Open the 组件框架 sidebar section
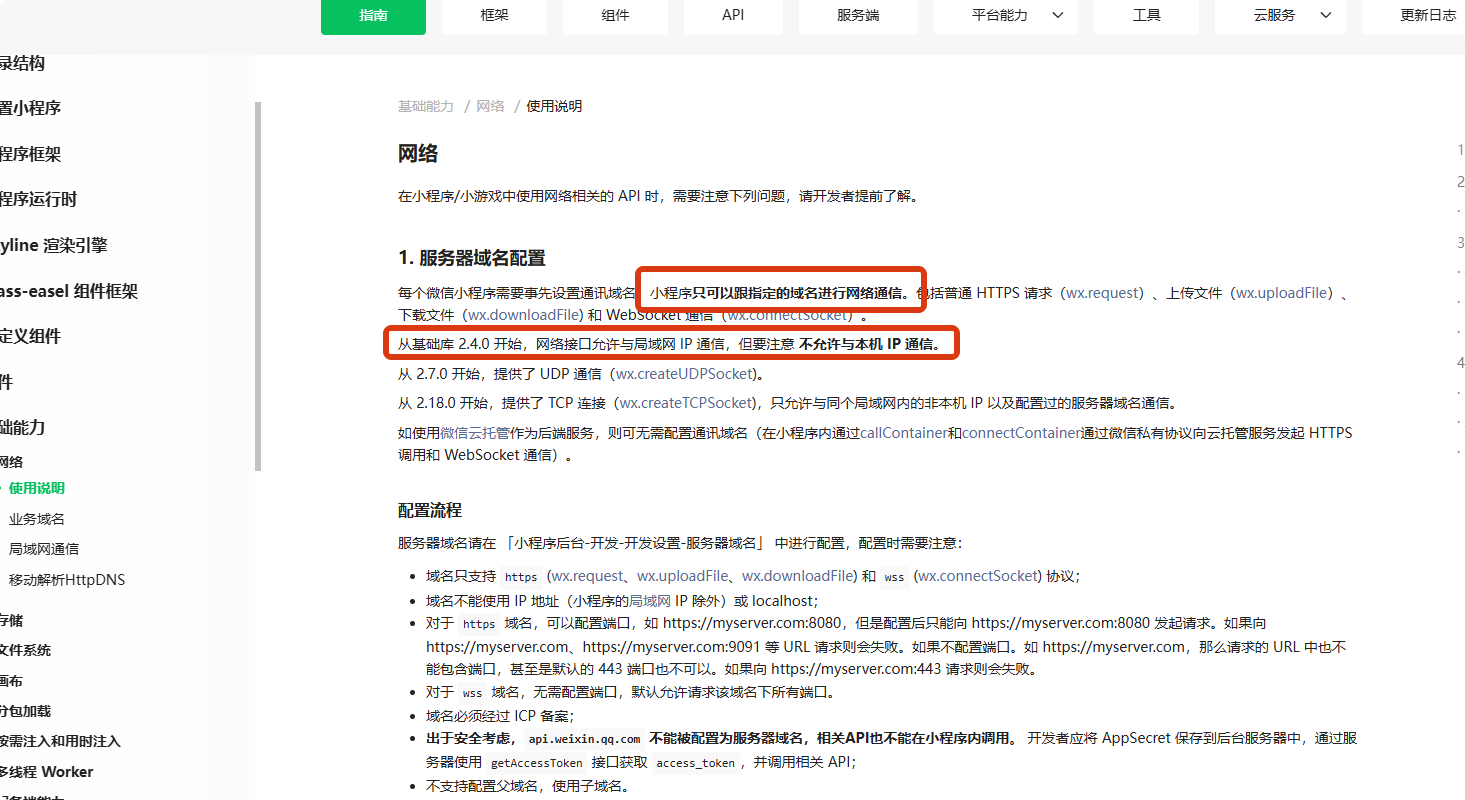This screenshot has width=1465, height=800. pyautogui.click(x=68, y=291)
